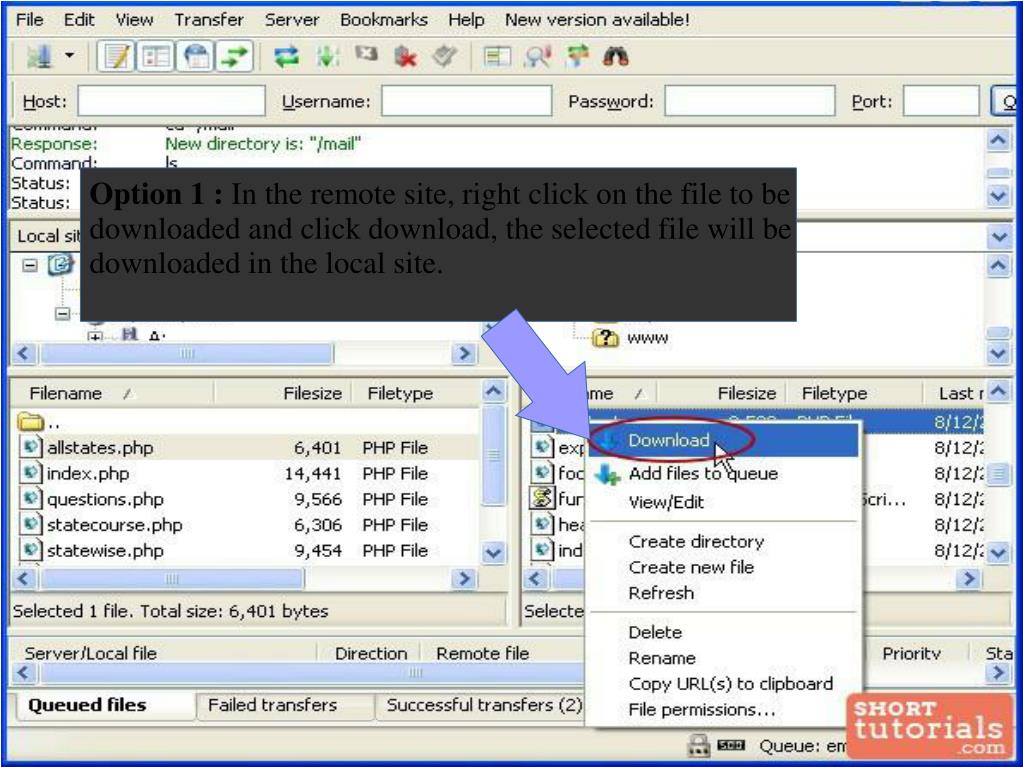
Task: Open the Site Manager dropdown arrow
Action: pyautogui.click(x=69, y=56)
